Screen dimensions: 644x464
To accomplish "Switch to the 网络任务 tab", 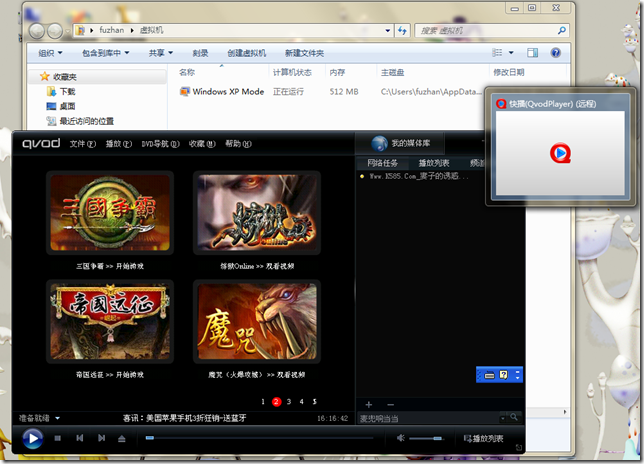I will (382, 163).
